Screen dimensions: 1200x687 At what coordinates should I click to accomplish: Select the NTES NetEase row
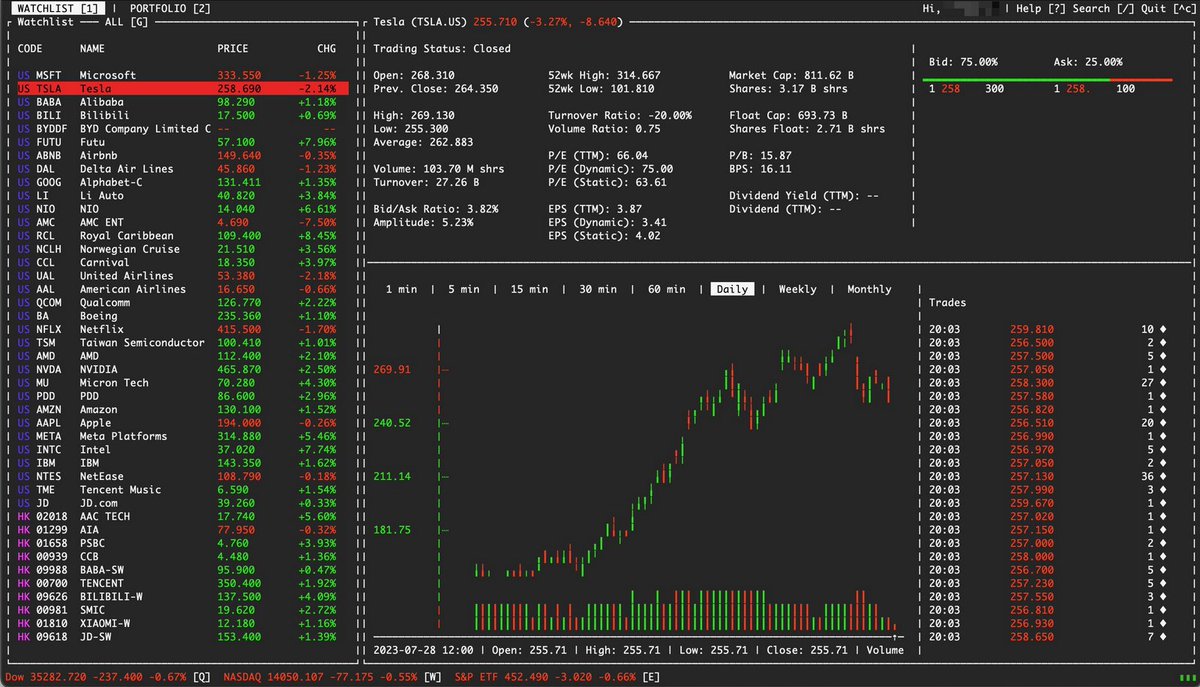coord(182,476)
